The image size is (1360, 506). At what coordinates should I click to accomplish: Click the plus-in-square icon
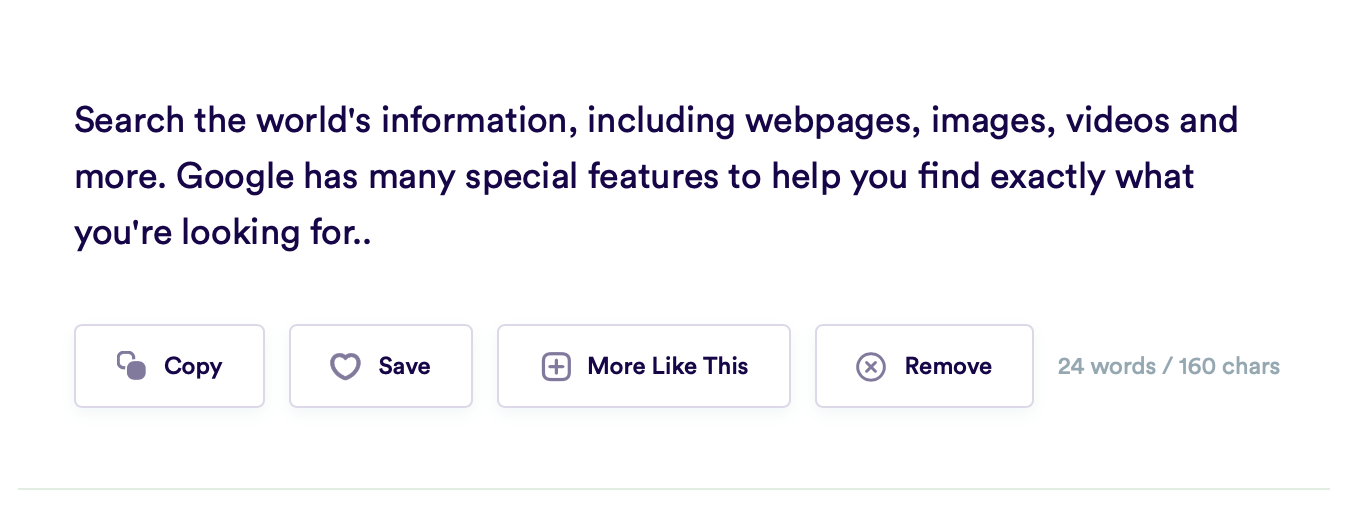556,367
